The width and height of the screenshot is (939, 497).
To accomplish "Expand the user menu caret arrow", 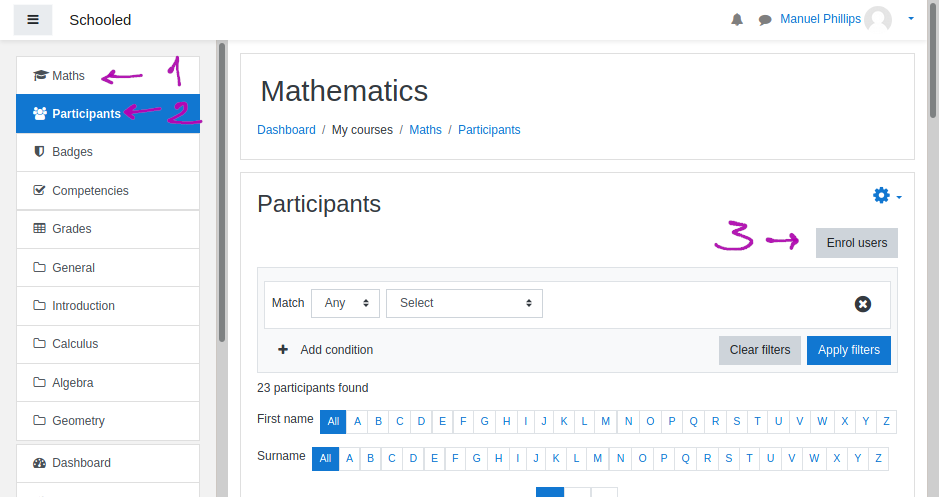I will (x=911, y=19).
